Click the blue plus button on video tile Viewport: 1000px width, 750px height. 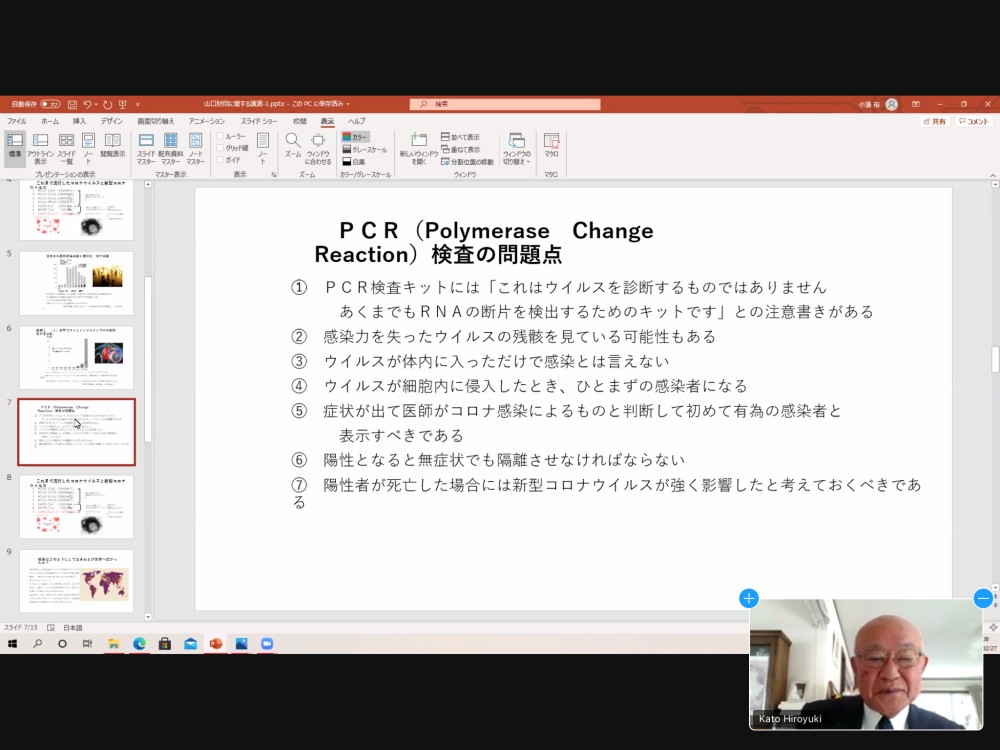(x=749, y=598)
